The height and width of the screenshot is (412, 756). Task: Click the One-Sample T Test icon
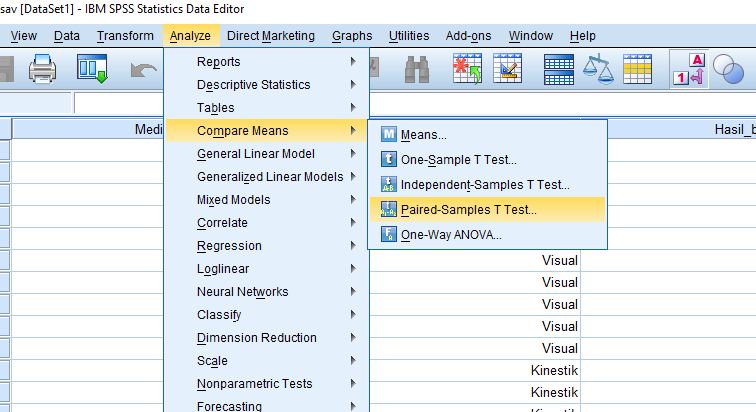click(x=389, y=159)
